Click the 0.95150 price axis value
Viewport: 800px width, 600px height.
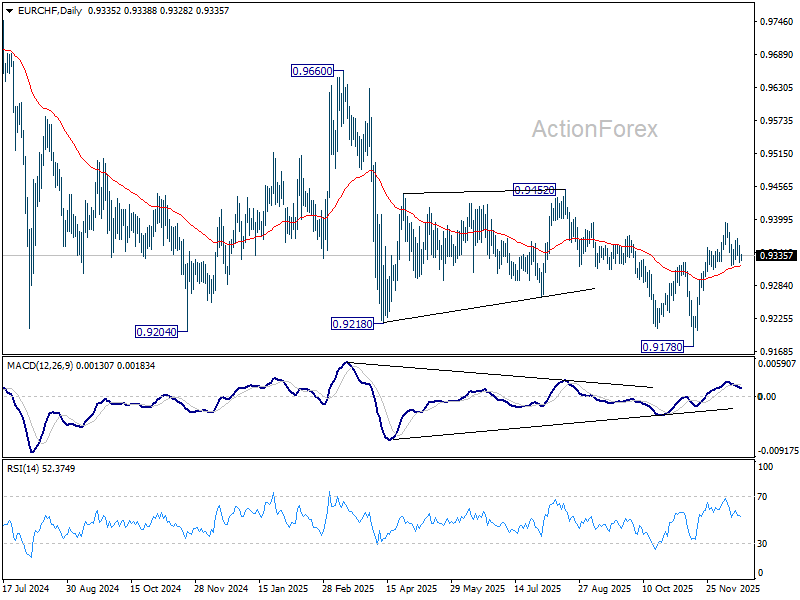point(777,154)
